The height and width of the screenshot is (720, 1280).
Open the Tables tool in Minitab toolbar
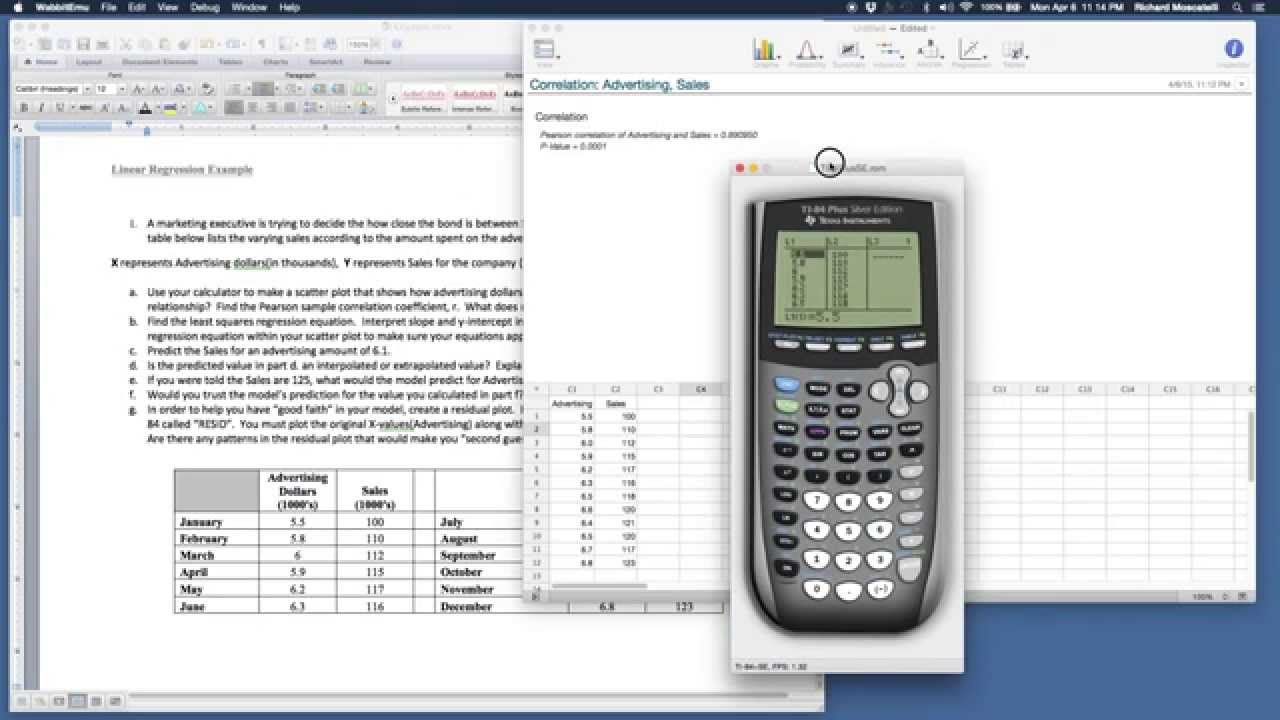(x=1013, y=52)
